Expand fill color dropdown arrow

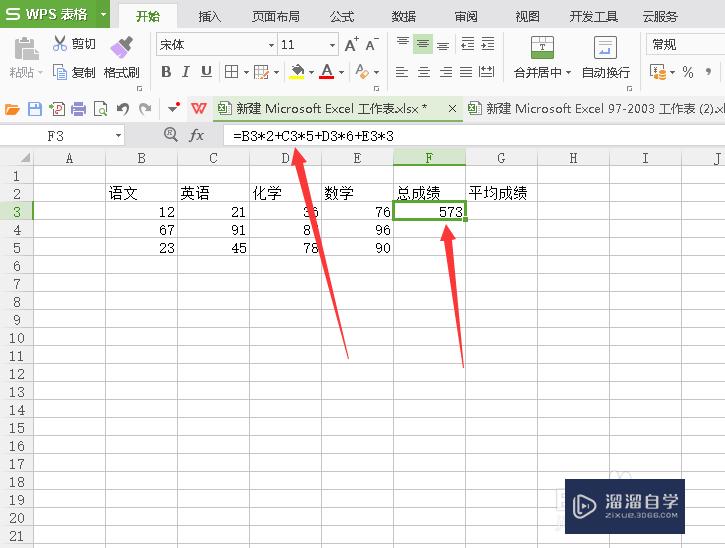[x=311, y=73]
